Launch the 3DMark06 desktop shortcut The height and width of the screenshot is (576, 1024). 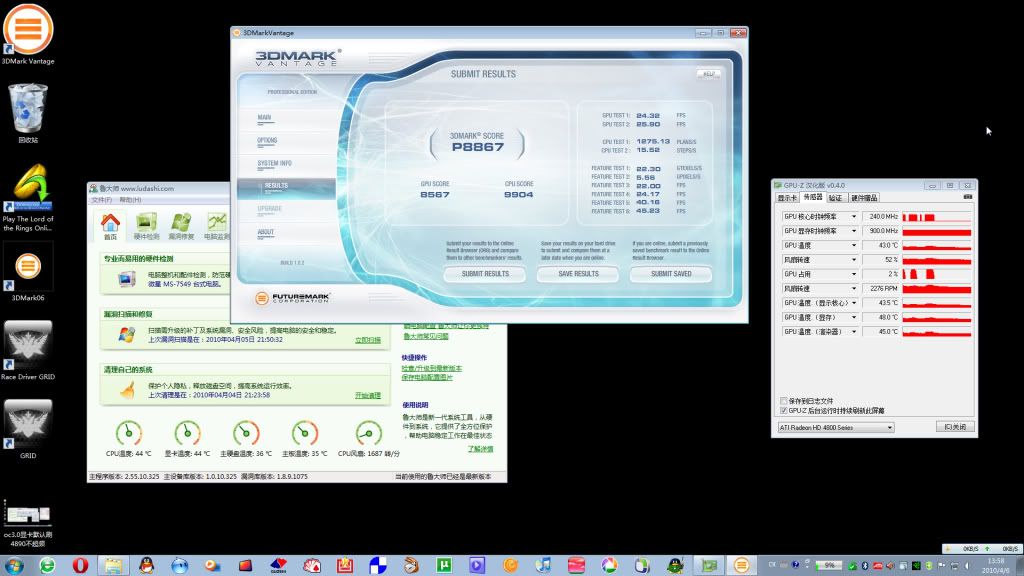point(28,266)
